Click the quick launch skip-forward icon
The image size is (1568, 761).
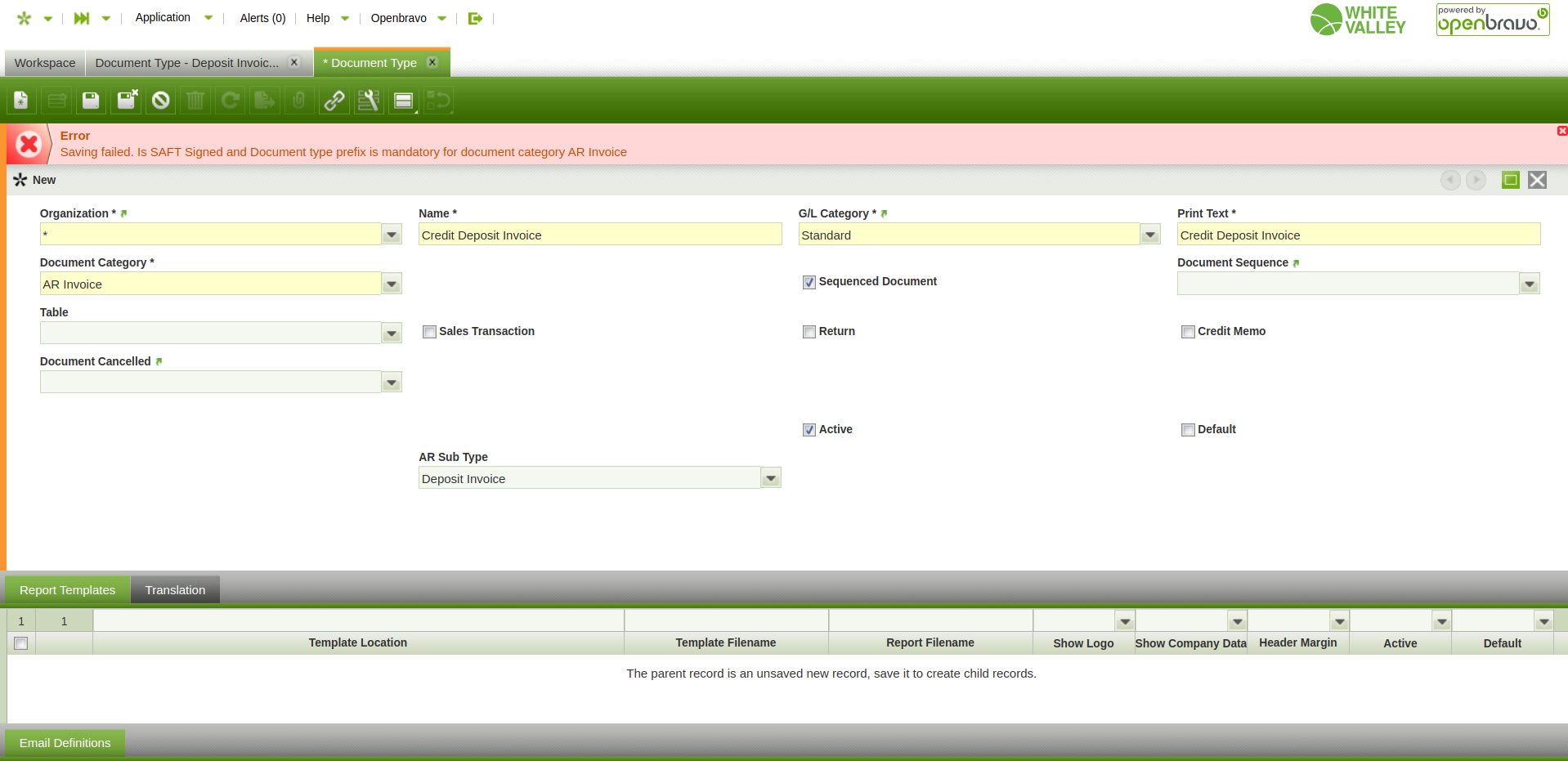(x=82, y=18)
